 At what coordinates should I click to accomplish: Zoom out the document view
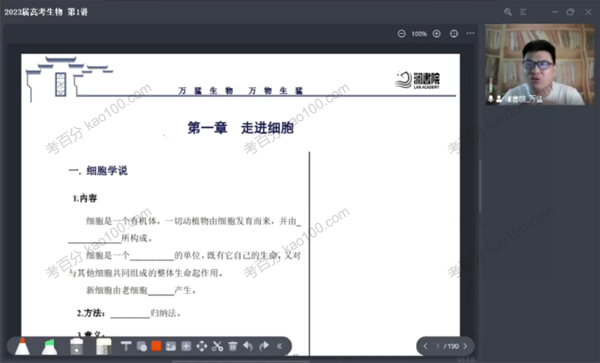pos(401,34)
